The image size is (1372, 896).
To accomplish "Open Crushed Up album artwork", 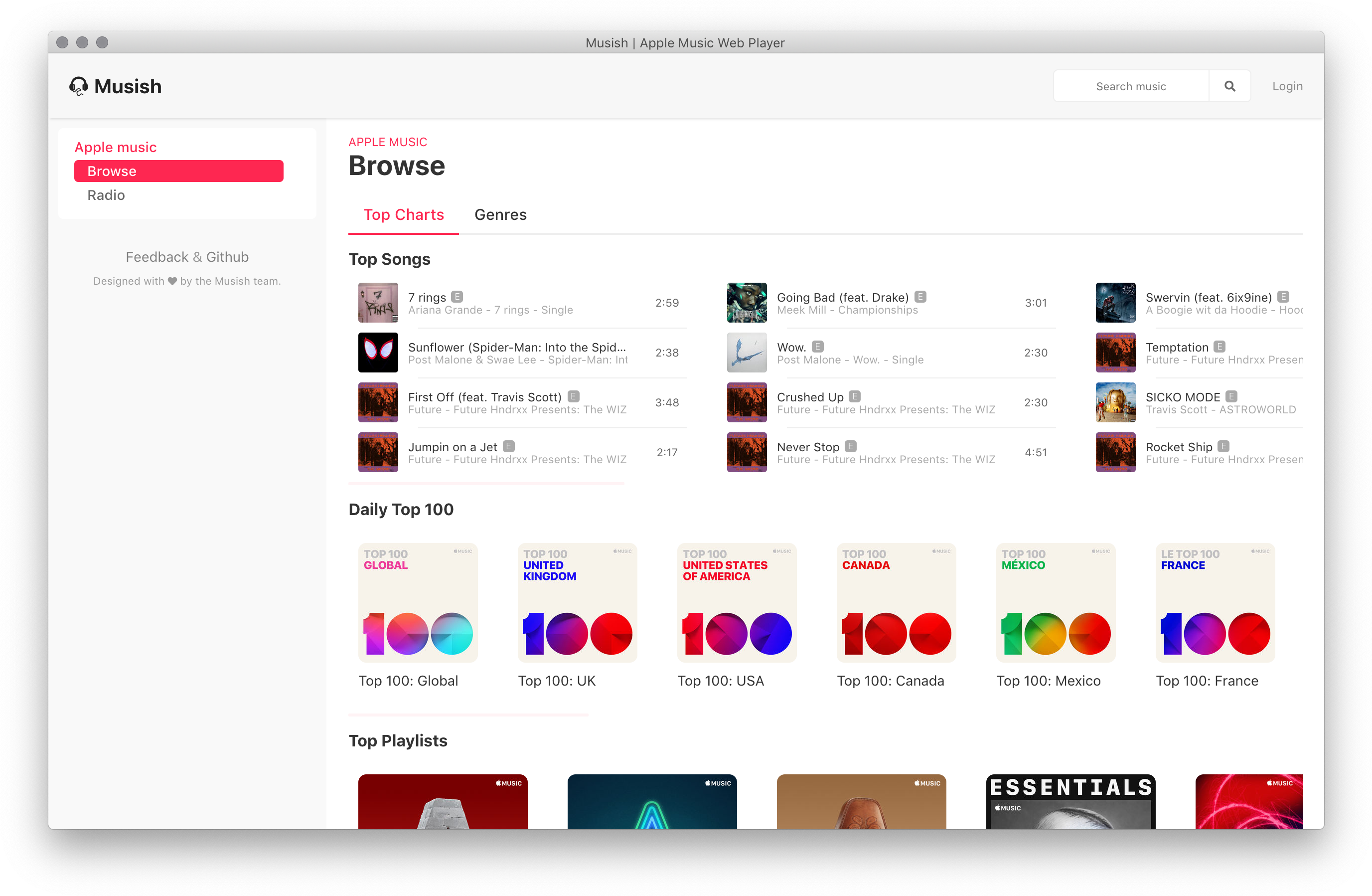I will click(747, 402).
